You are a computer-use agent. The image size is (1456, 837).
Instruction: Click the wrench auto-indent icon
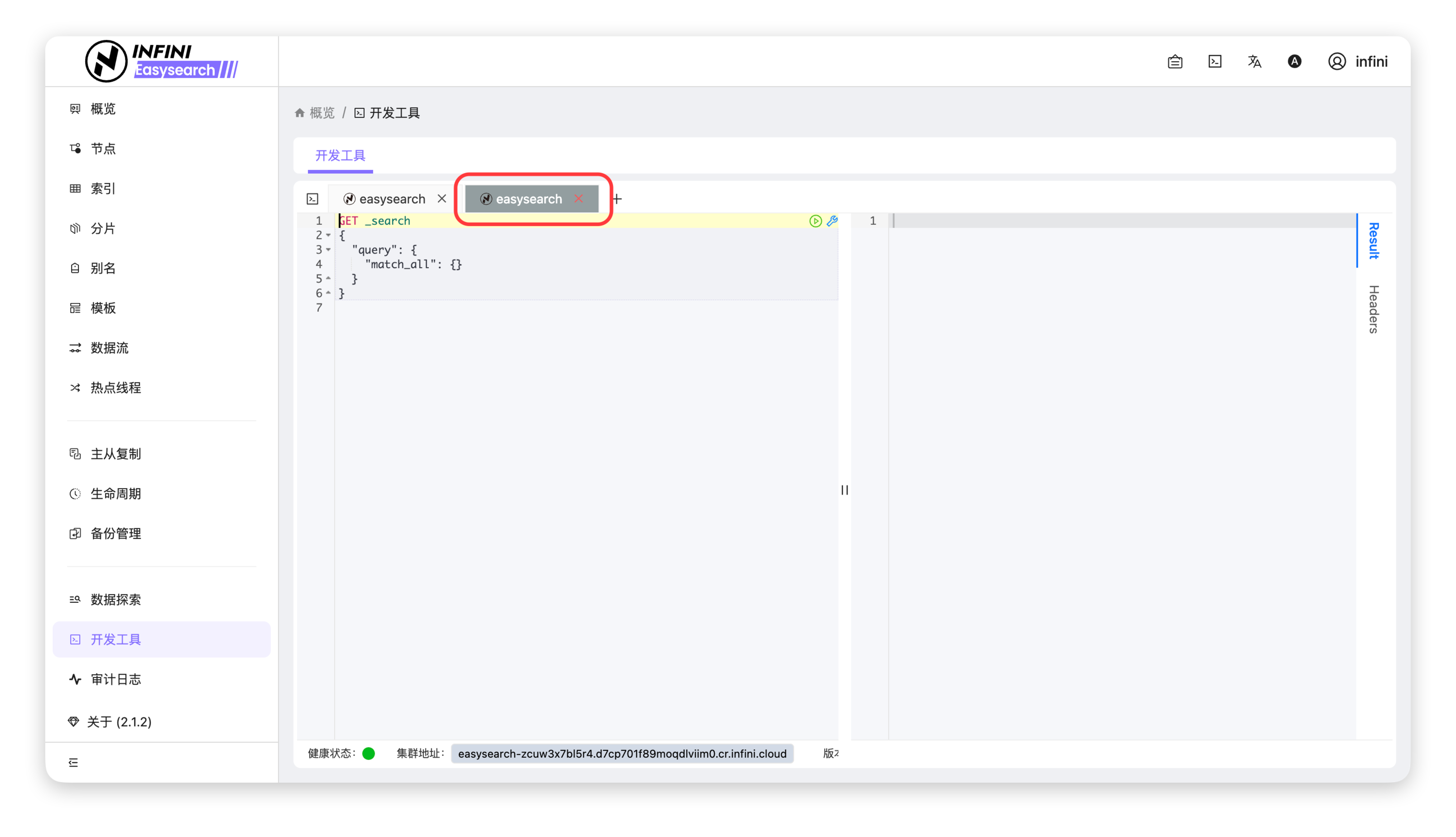[x=831, y=221]
